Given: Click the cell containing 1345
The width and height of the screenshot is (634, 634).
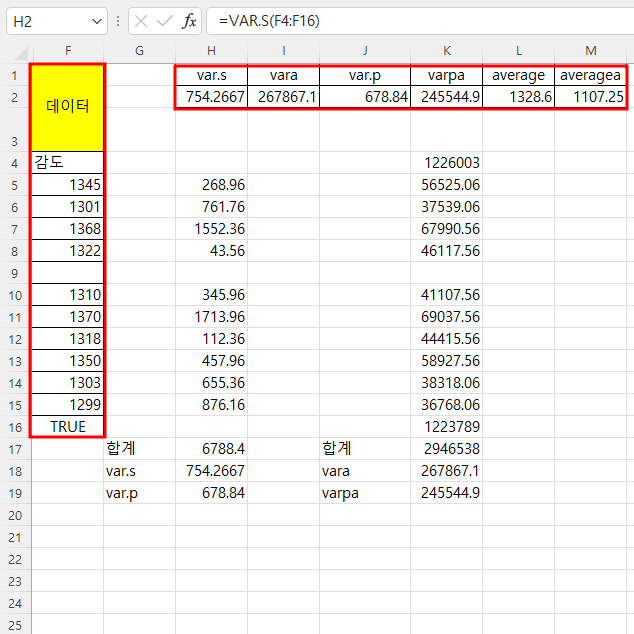Looking at the screenshot, I should tap(68, 185).
